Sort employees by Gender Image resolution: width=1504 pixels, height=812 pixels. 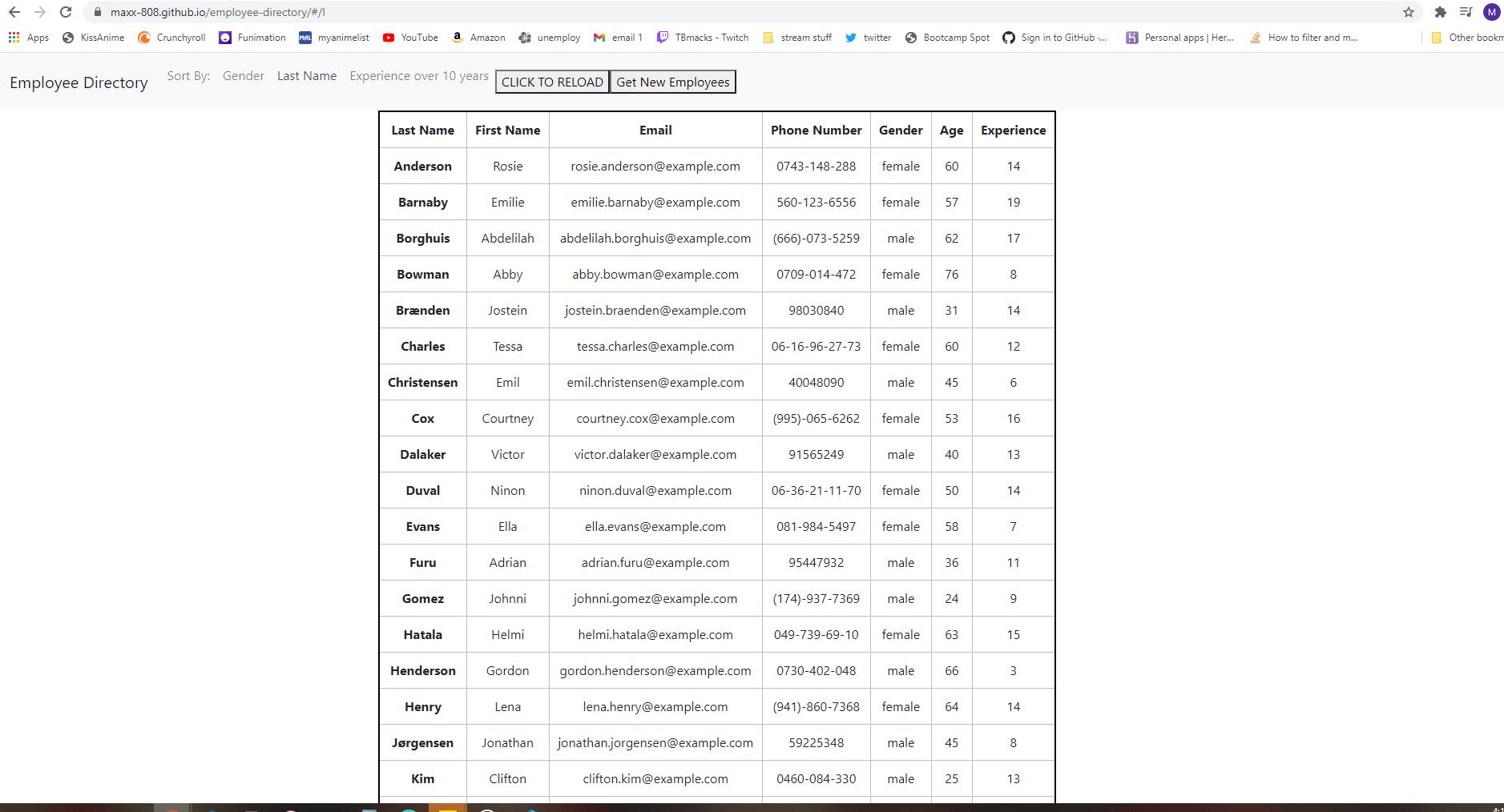(243, 75)
